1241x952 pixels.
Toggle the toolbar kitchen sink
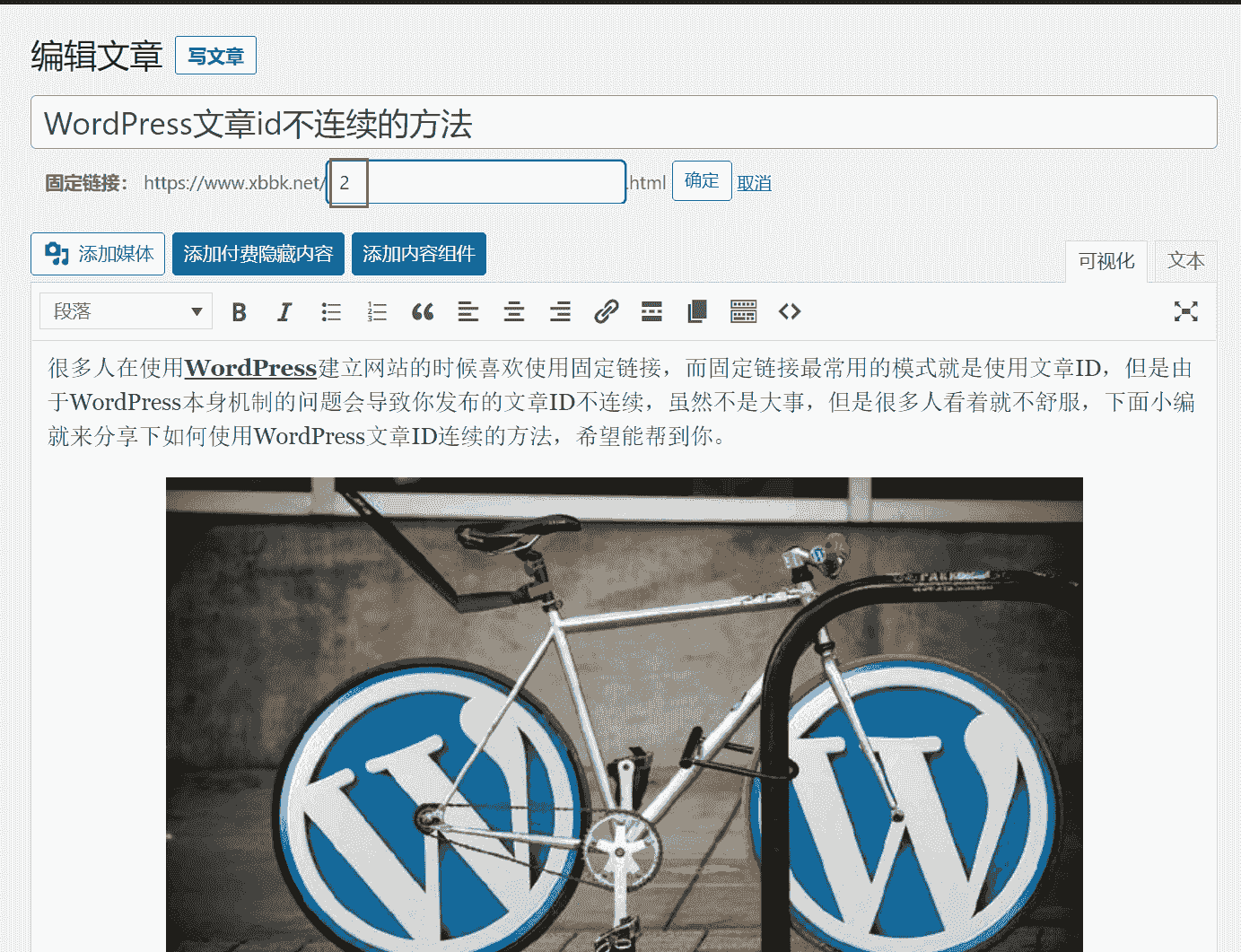tap(744, 311)
